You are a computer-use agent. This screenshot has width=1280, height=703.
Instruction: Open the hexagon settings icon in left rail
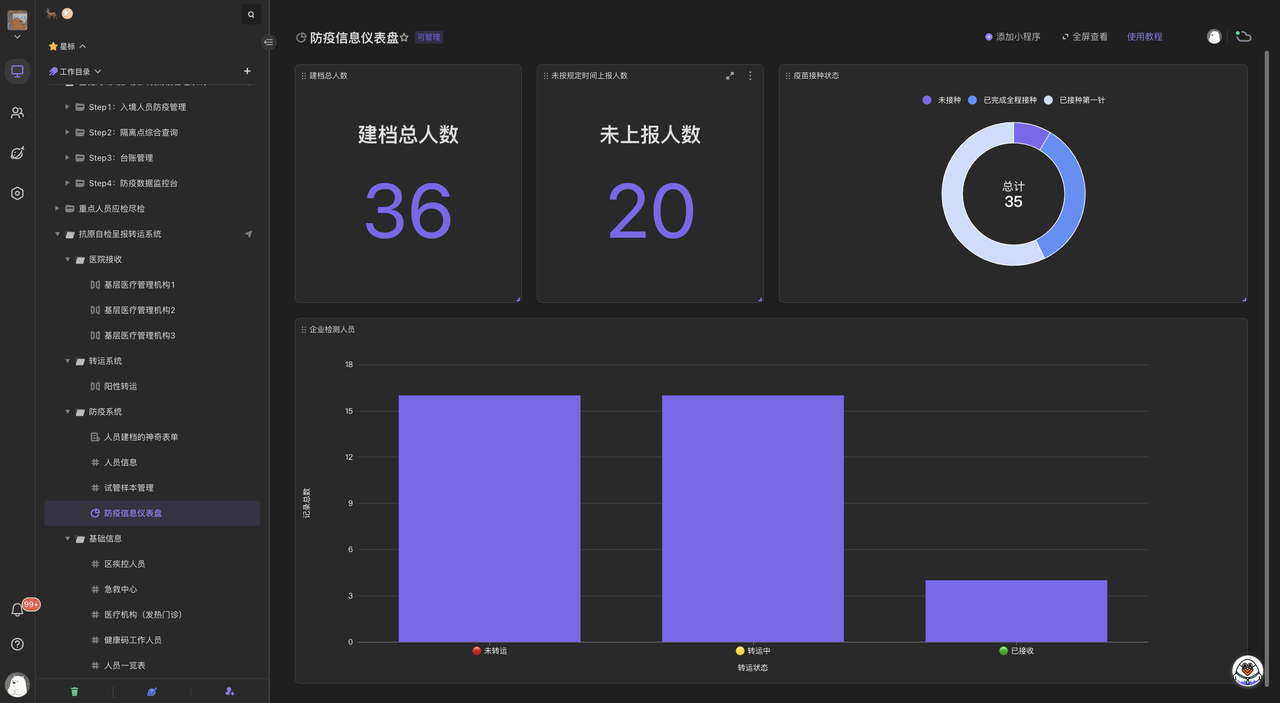click(17, 193)
